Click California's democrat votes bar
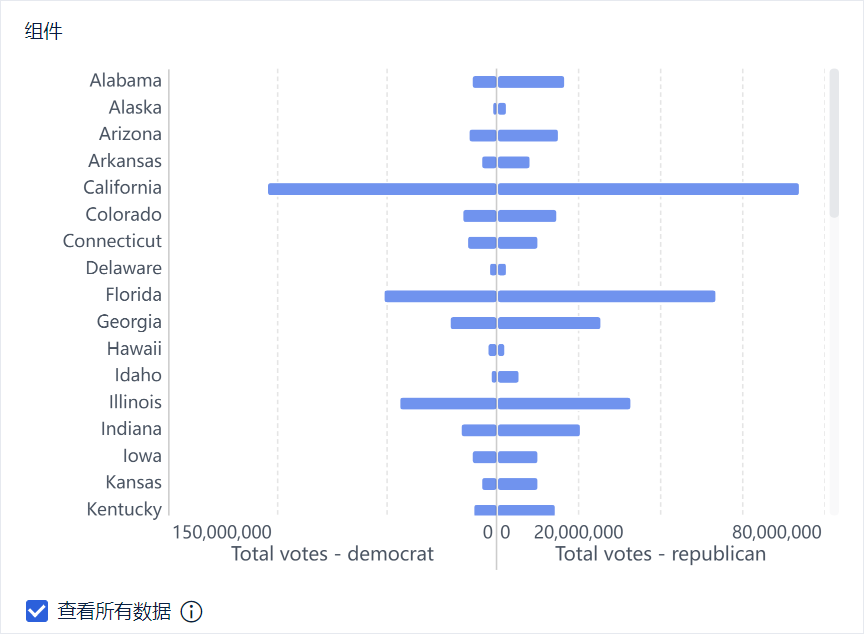 click(x=382, y=189)
